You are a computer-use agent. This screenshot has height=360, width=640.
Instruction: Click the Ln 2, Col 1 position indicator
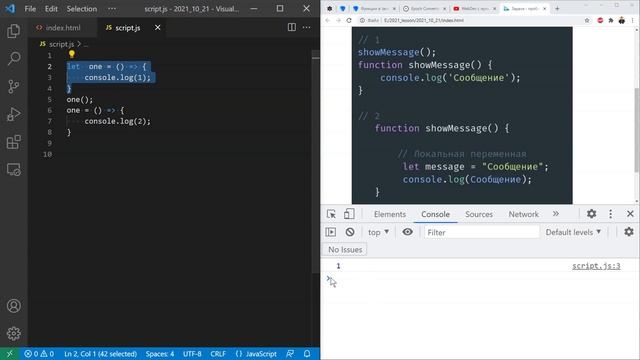[x=100, y=354]
